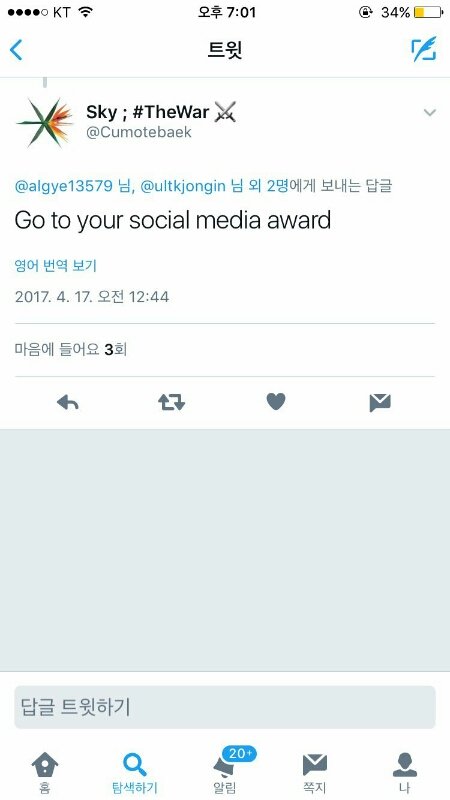The height and width of the screenshot is (800, 450).
Task: Expand the tweet options chevron
Action: [430, 112]
